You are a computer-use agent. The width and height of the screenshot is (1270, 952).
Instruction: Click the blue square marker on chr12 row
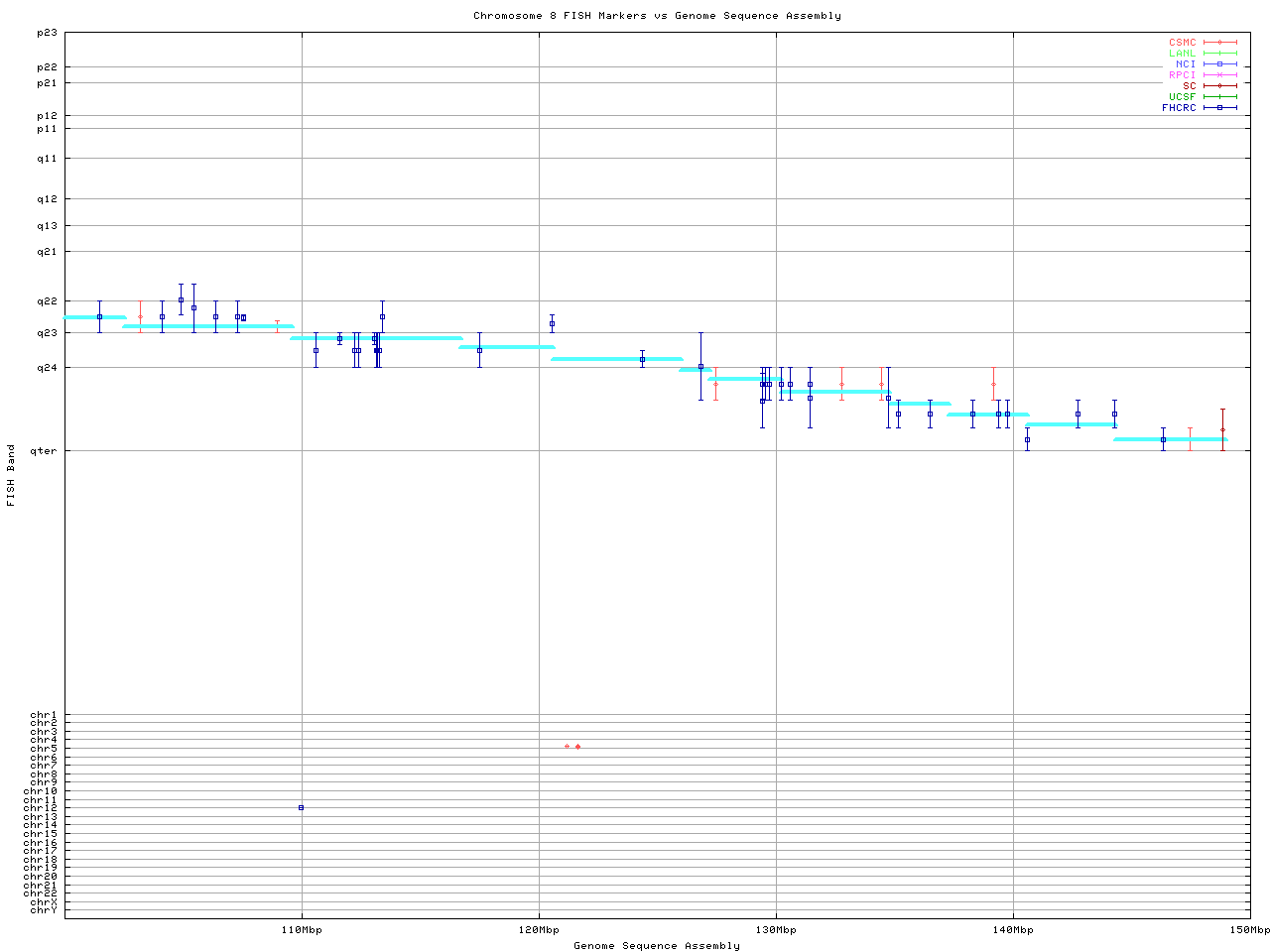tap(301, 808)
